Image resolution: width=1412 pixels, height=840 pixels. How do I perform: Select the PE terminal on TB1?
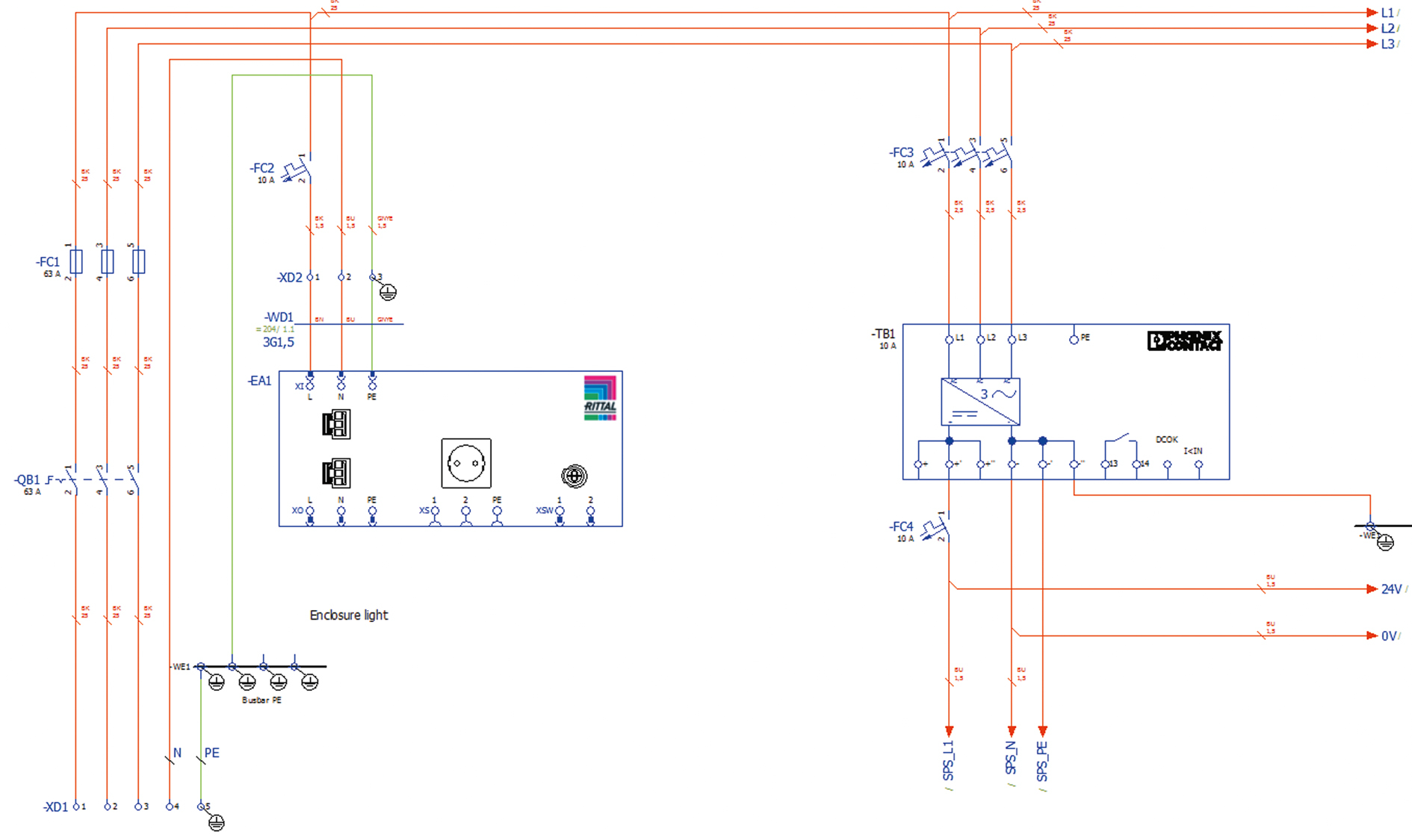(1074, 340)
